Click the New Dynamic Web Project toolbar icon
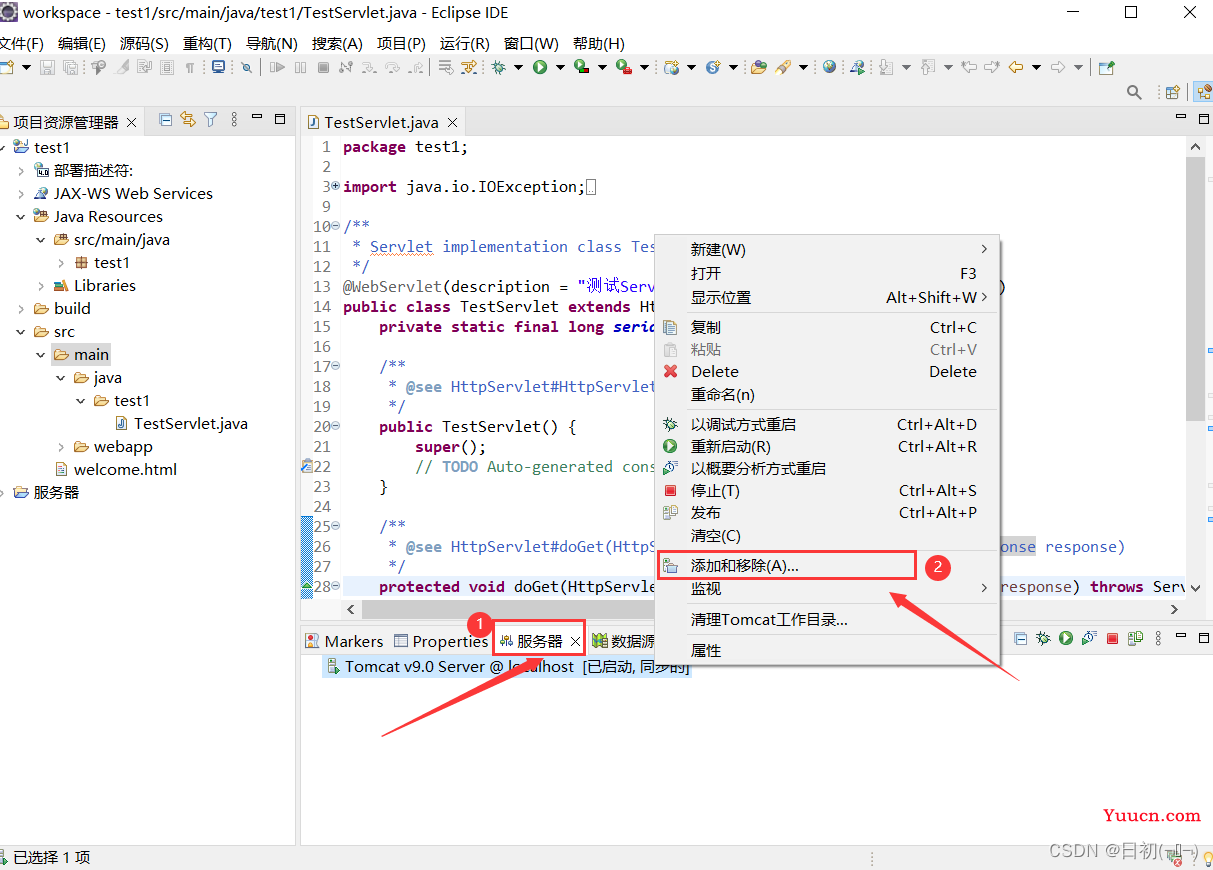This screenshot has height=870, width=1213. point(672,67)
